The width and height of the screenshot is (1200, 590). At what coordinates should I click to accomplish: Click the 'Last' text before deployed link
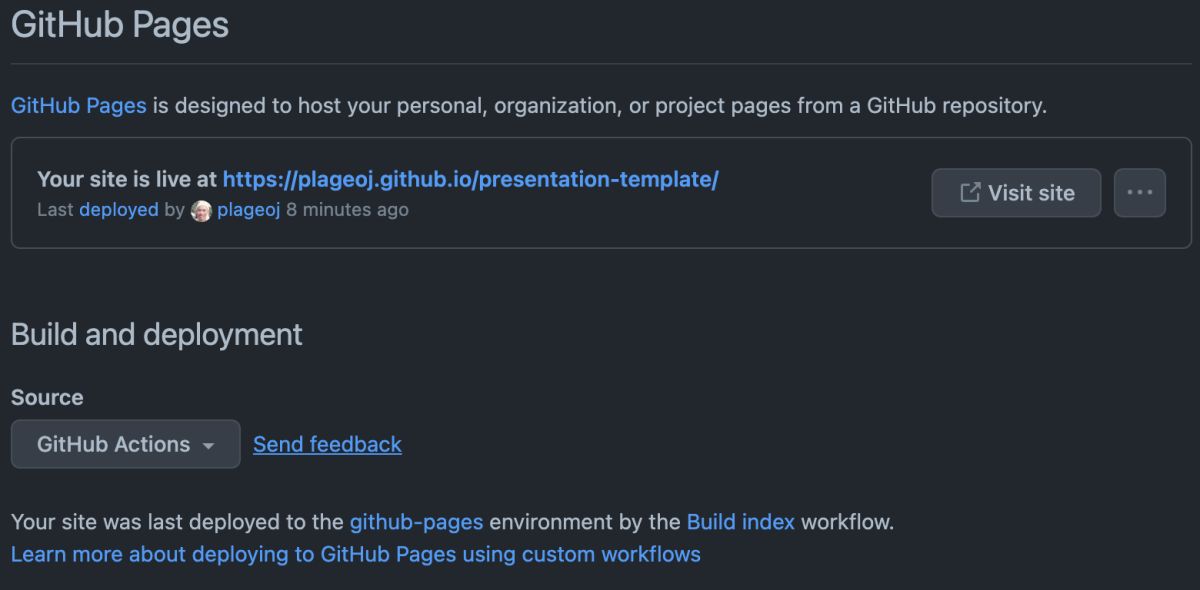click(55, 210)
